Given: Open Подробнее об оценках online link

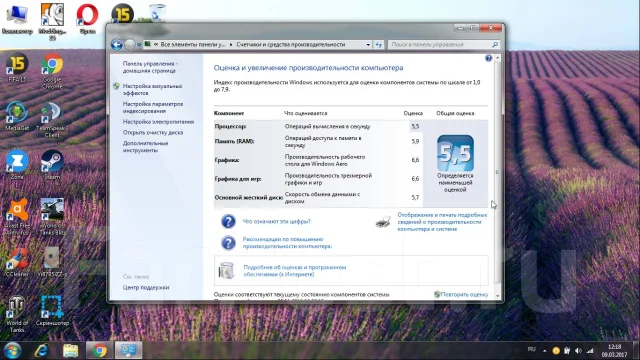Looking at the screenshot, I should [295, 271].
